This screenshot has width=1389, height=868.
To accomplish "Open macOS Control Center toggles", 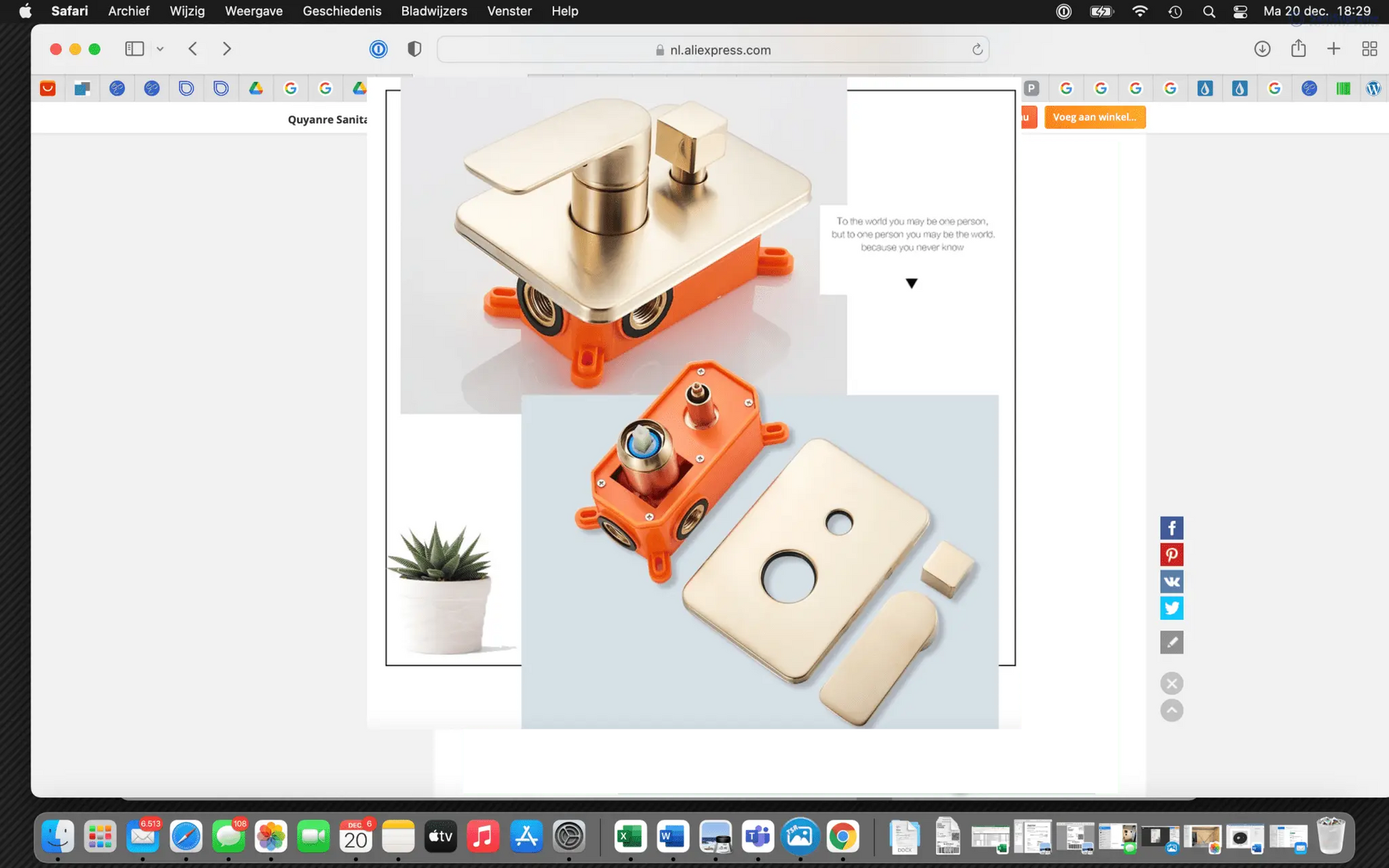I will pos(1241,11).
